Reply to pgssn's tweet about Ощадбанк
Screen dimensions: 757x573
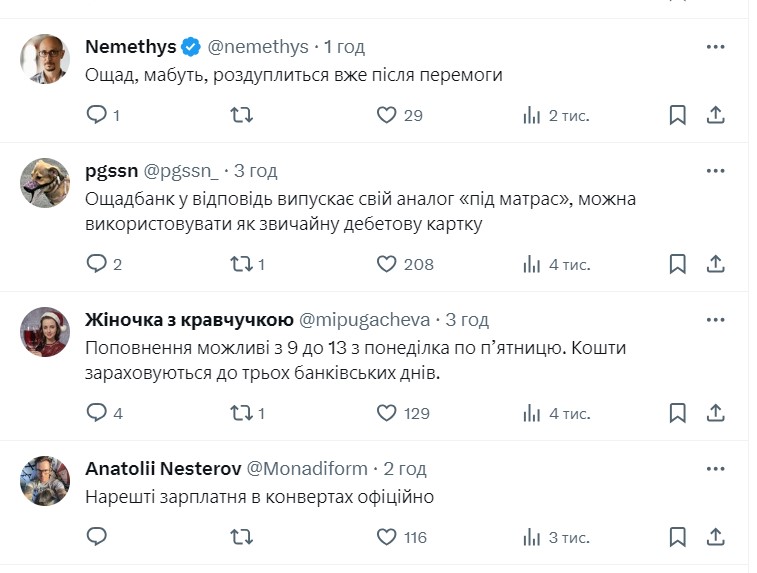[x=97, y=264]
